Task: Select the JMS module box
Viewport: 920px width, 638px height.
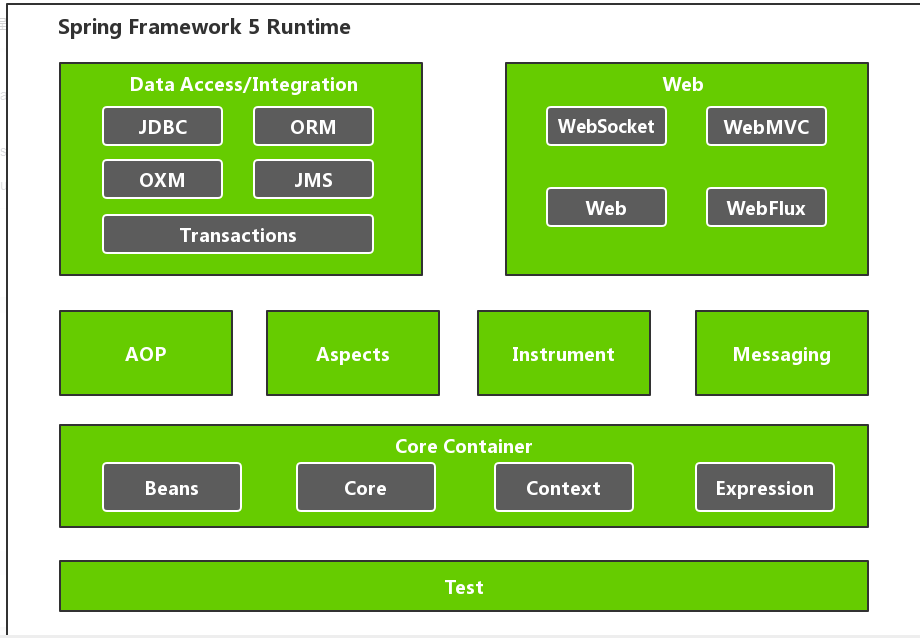Action: [x=313, y=179]
